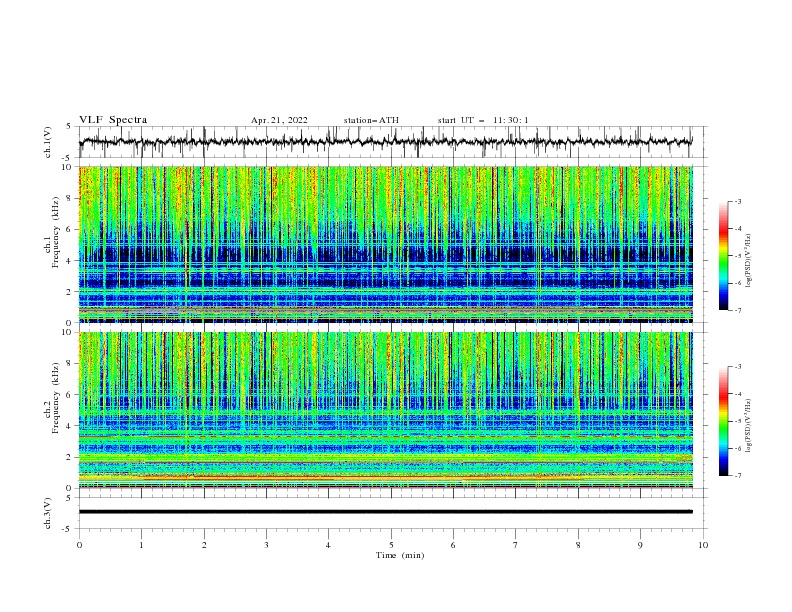The height and width of the screenshot is (612, 792).
Task: Click the "-3" tick on ch.1 colorbar
Action: click(x=738, y=201)
